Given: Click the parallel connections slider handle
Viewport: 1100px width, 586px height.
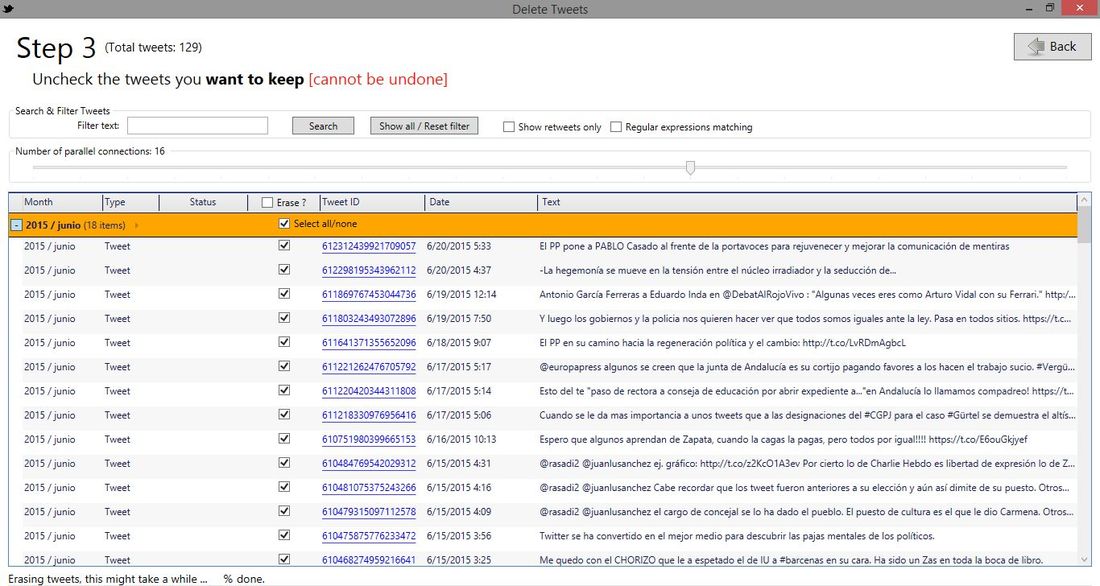Looking at the screenshot, I should tap(690, 168).
